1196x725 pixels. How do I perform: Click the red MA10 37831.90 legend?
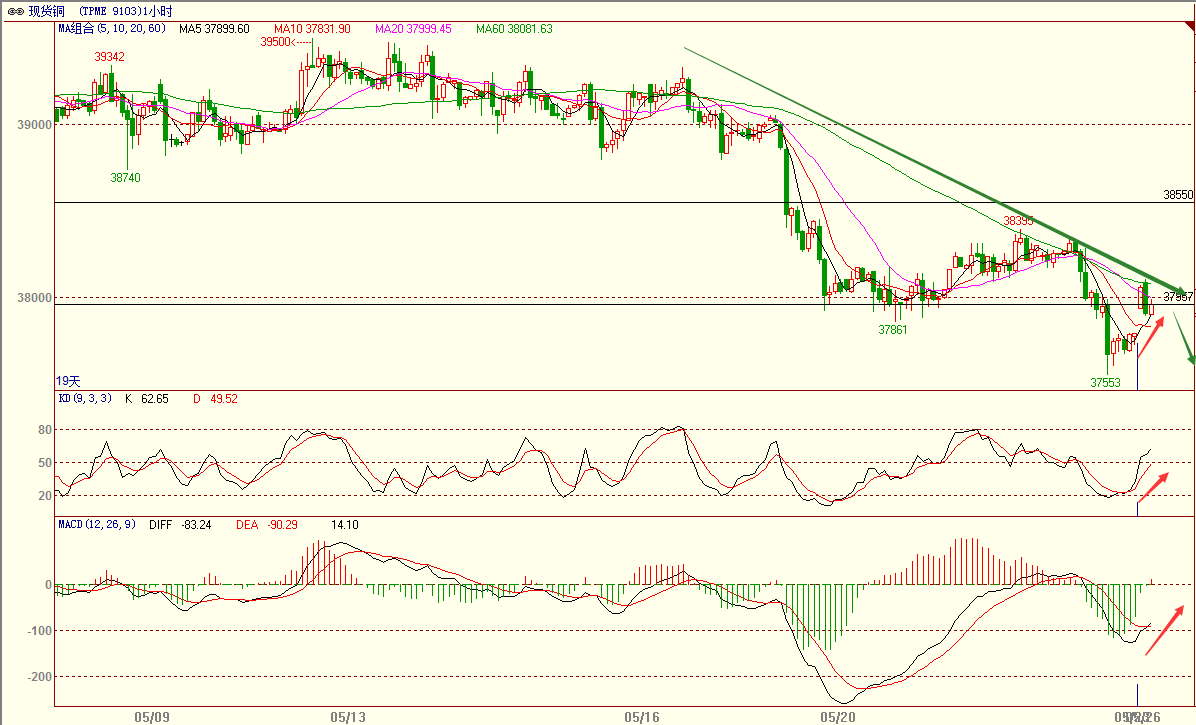(x=312, y=29)
